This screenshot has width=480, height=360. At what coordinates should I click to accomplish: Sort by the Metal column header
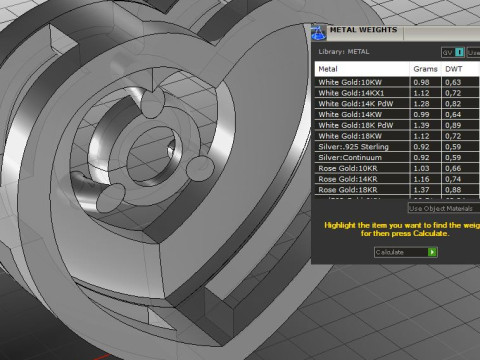362,69
